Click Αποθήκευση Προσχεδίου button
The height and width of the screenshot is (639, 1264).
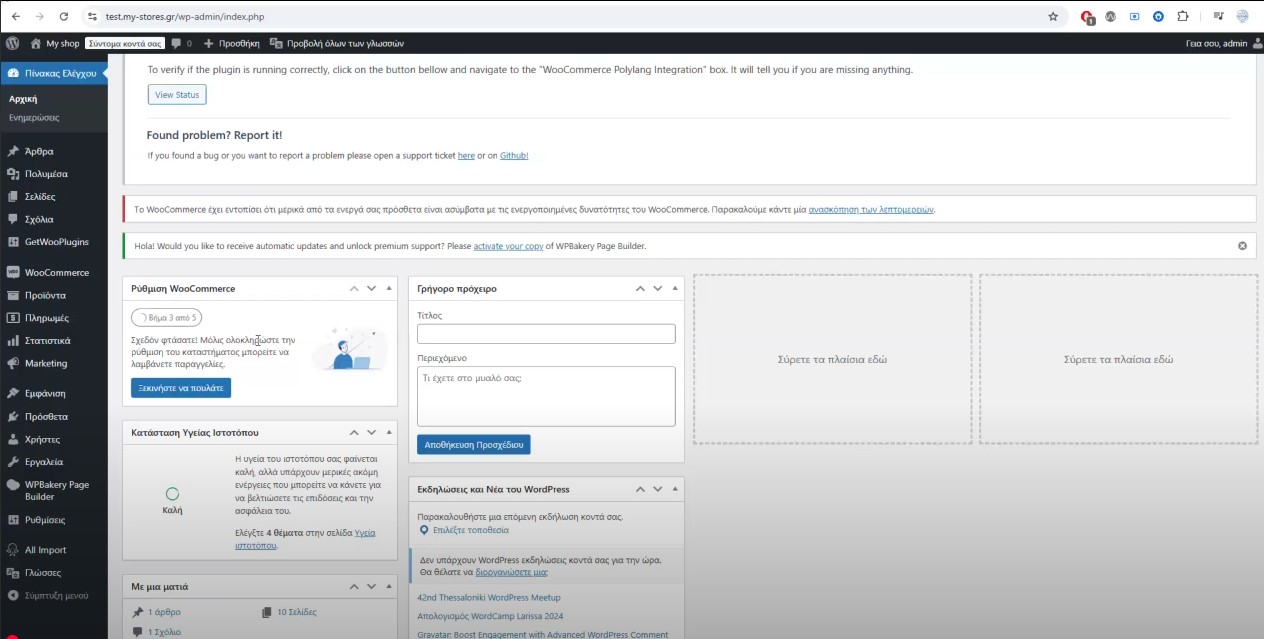pos(474,444)
